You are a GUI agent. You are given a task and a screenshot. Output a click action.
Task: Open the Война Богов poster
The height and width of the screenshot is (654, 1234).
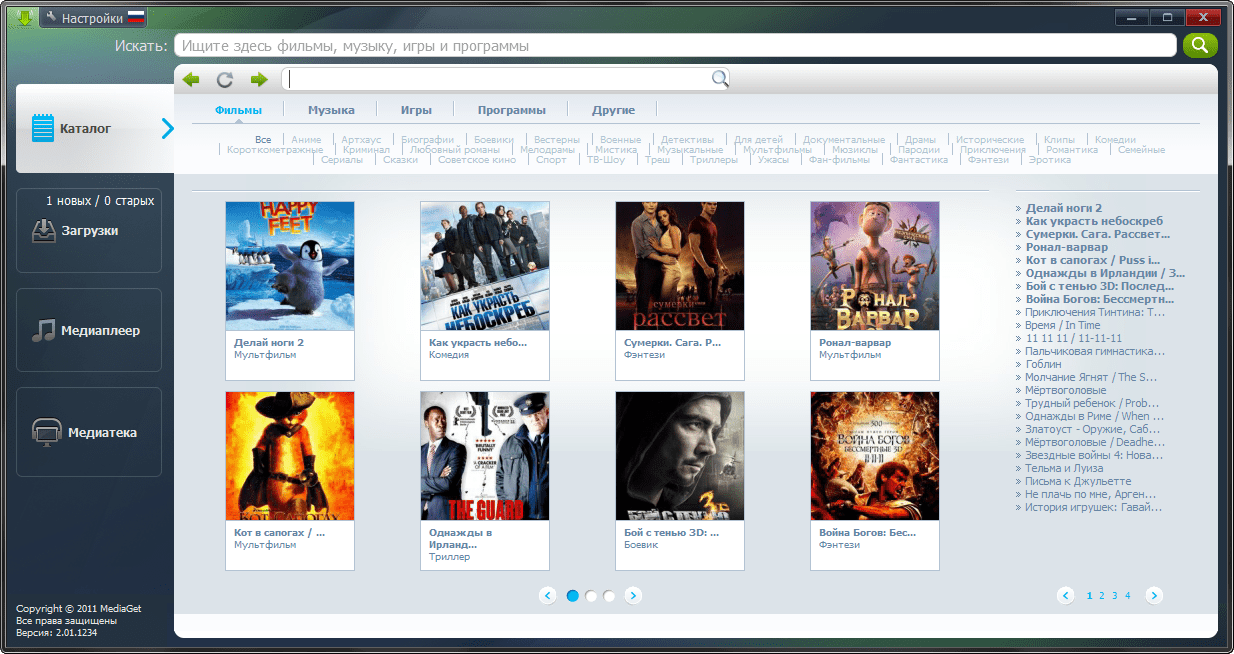click(875, 456)
